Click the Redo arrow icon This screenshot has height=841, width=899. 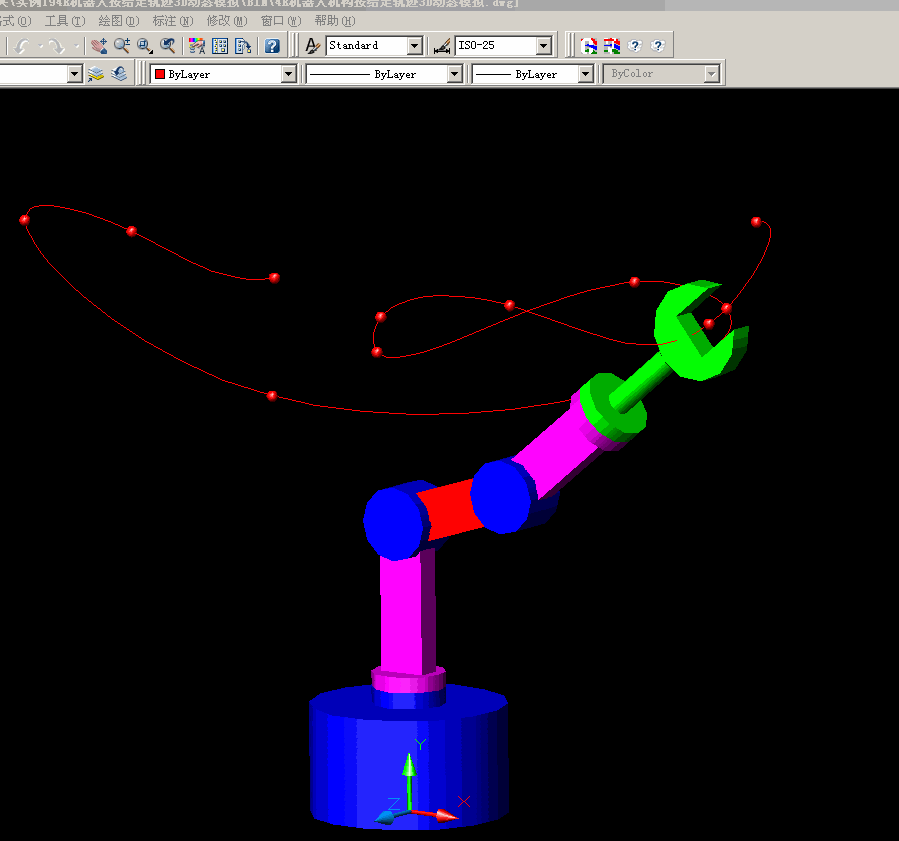click(x=56, y=46)
